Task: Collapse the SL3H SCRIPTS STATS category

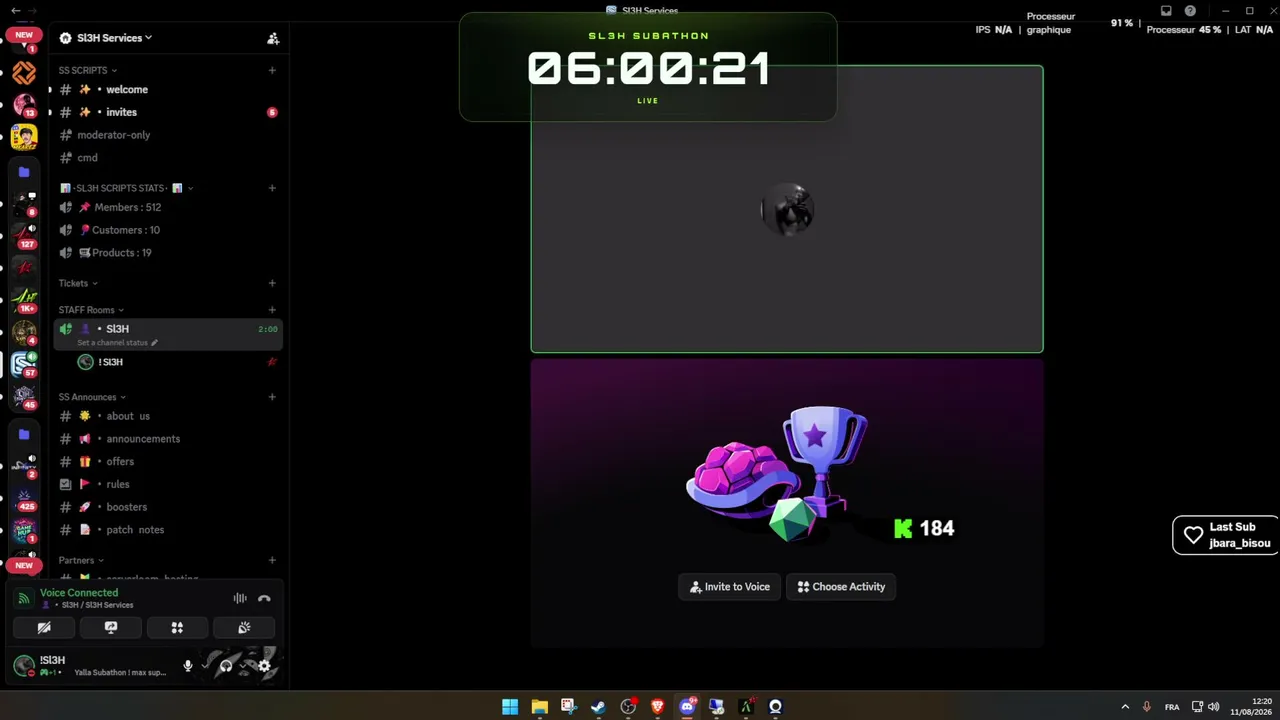Action: tap(126, 188)
